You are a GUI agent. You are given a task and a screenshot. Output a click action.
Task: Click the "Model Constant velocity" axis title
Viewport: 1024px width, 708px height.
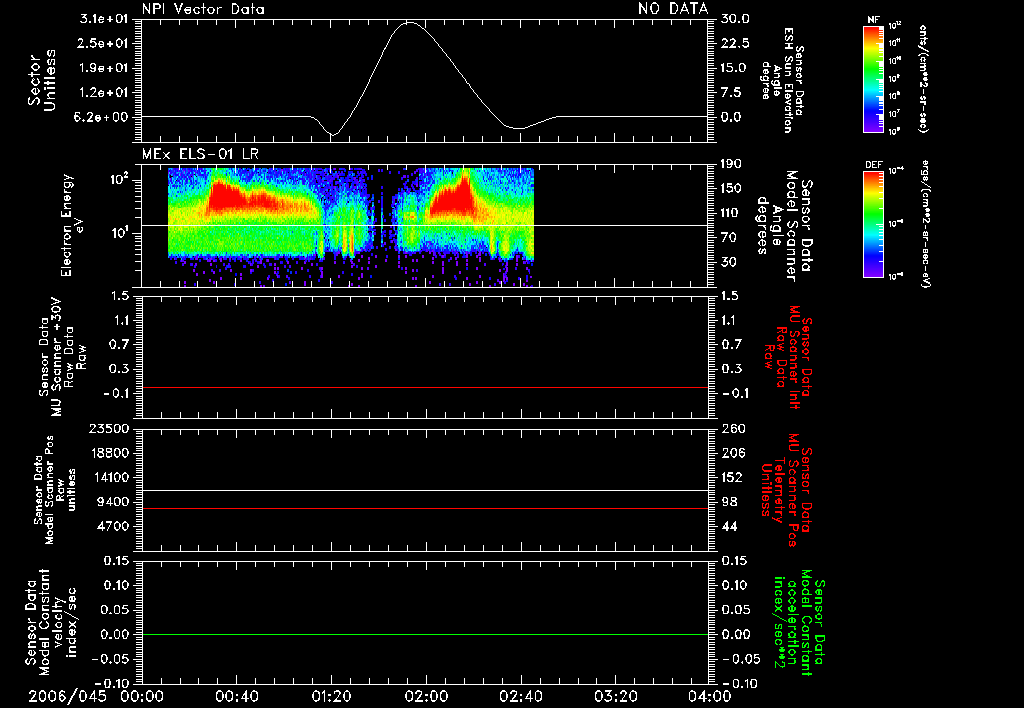point(51,621)
